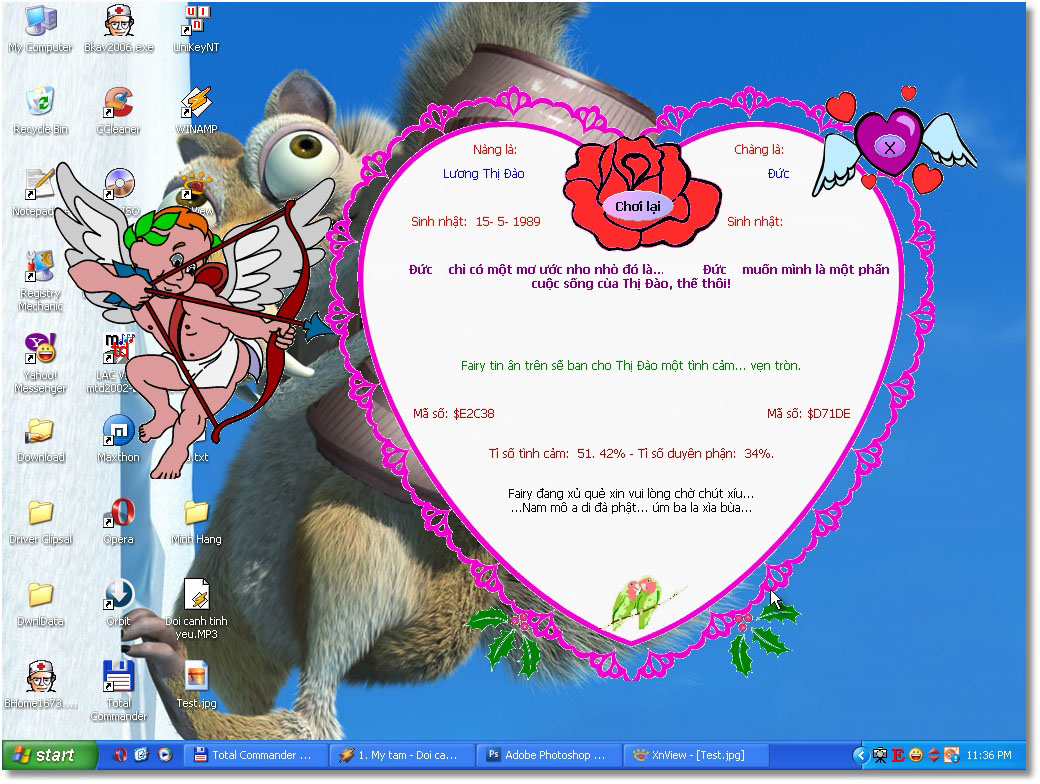
Task: Click the red E tray icon
Action: (898, 755)
